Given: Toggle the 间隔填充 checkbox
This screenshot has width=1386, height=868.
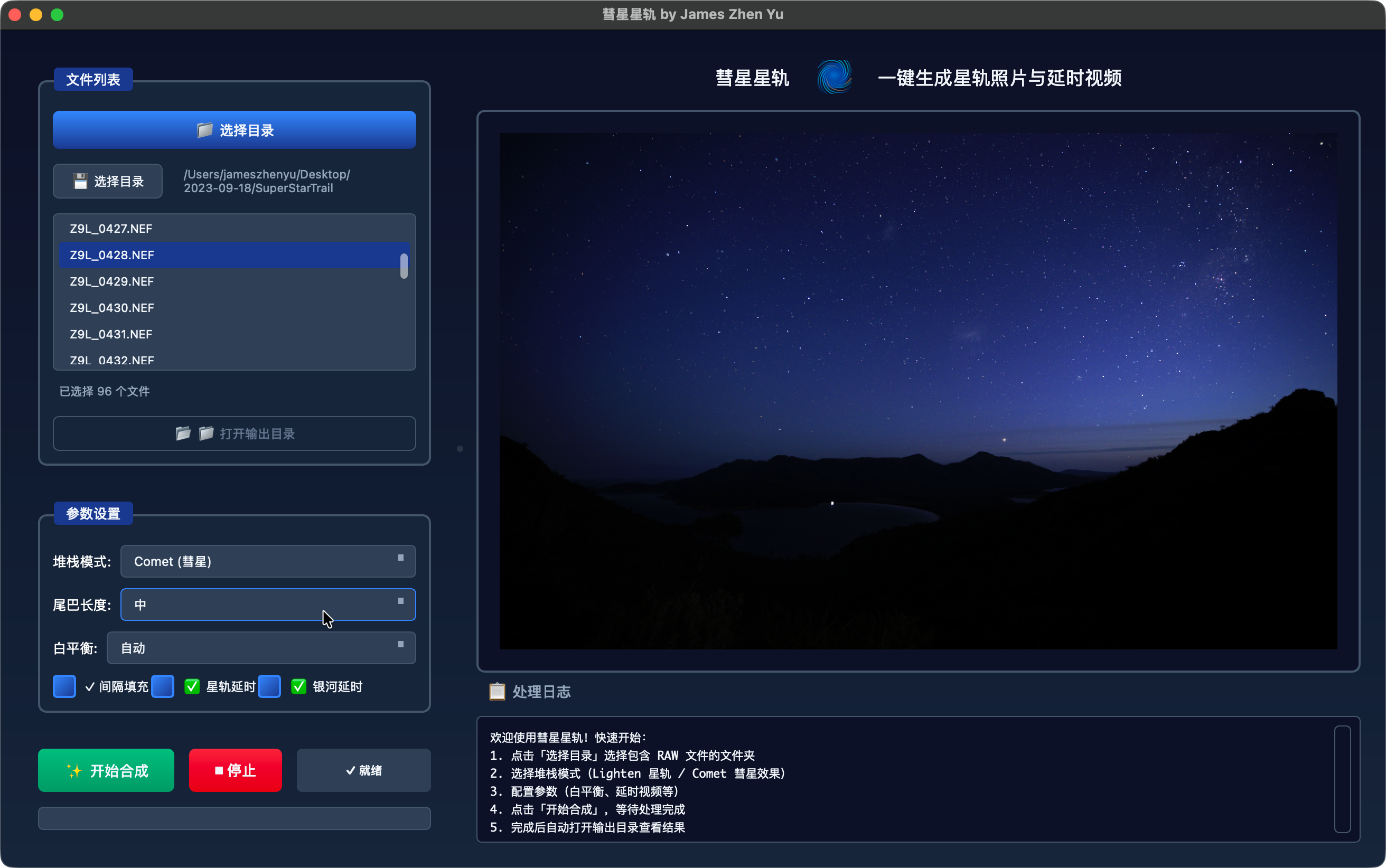Looking at the screenshot, I should (x=64, y=686).
